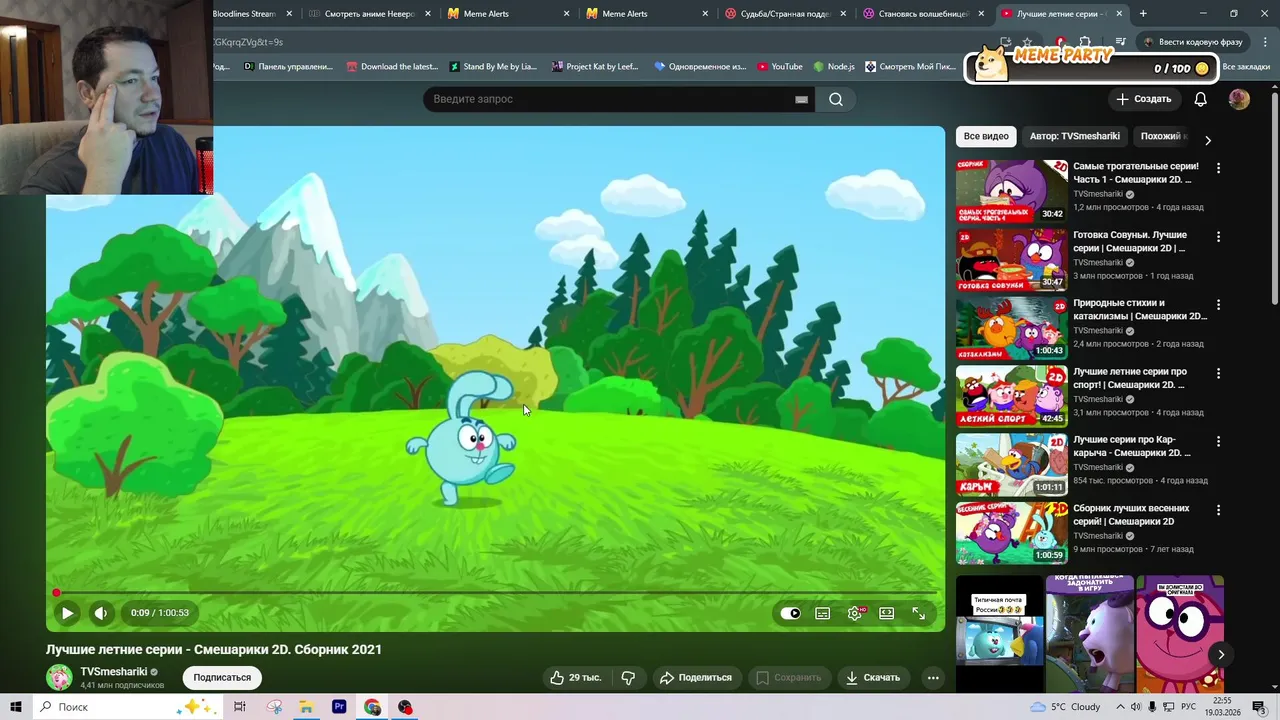Open options for Готовка Совуньи video
The width and height of the screenshot is (1280, 720).
[1218, 237]
